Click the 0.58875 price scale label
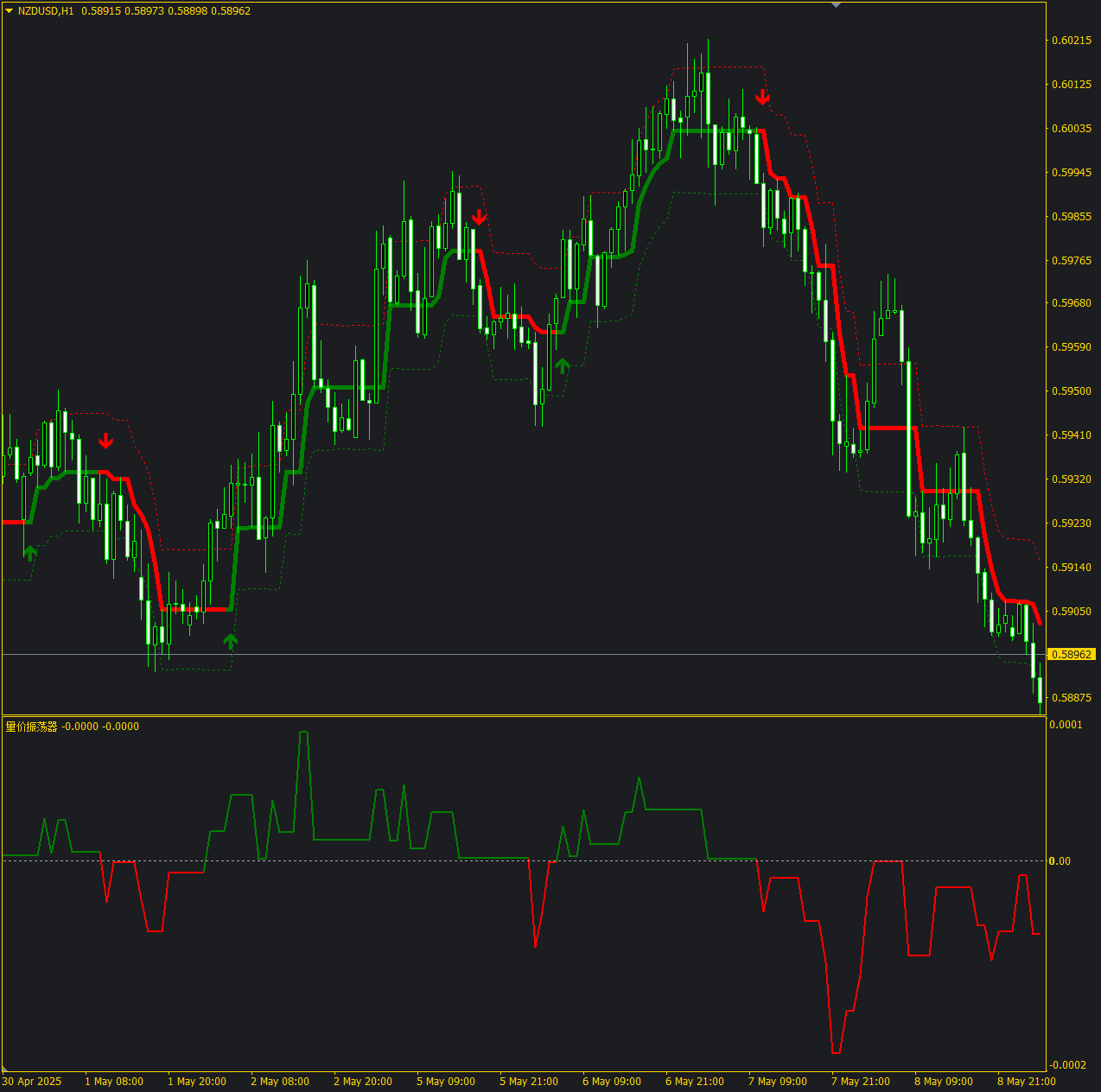Viewport: 1101px width, 1092px height. point(1072,697)
